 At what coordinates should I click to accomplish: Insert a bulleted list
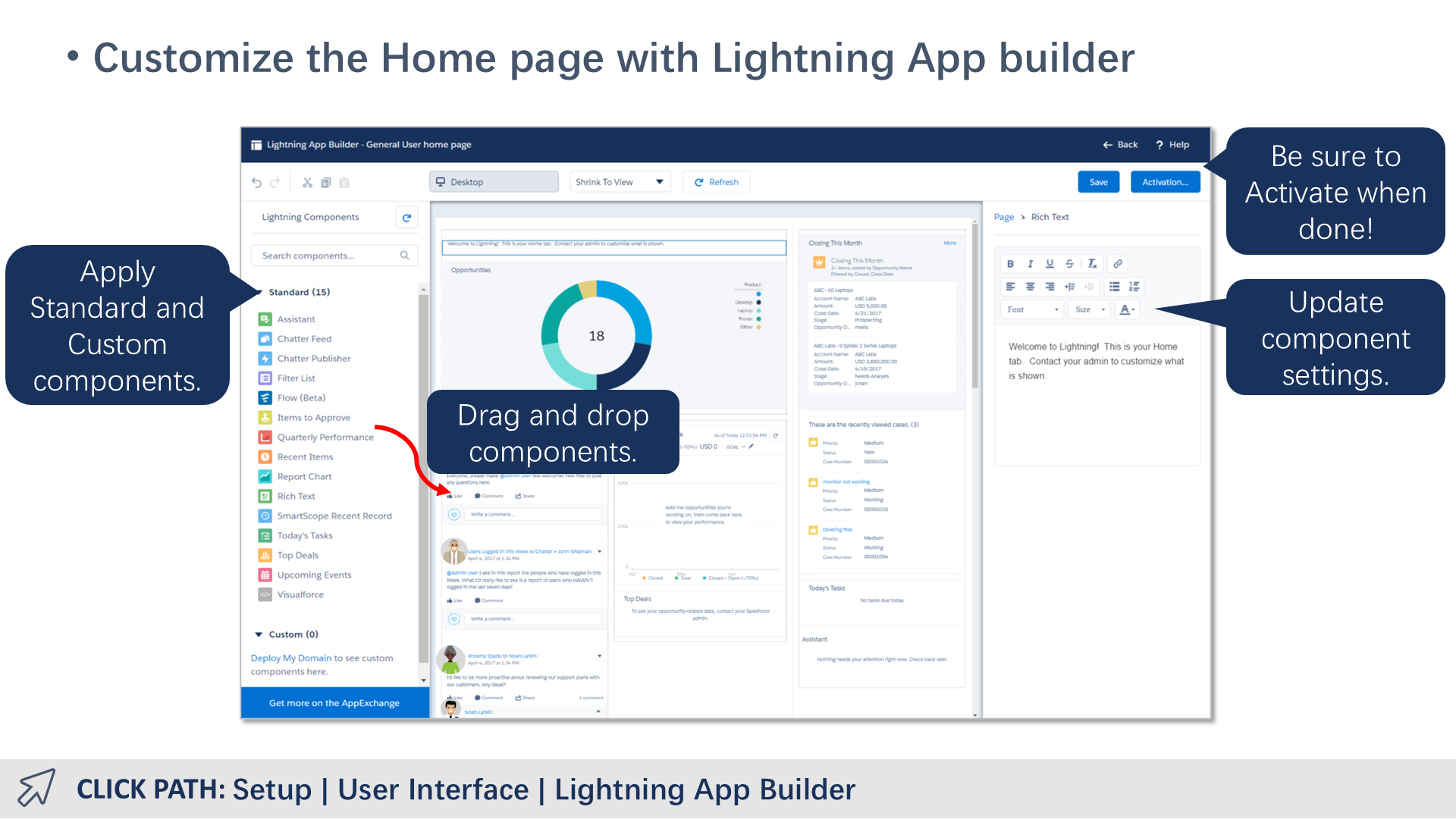coord(1114,287)
